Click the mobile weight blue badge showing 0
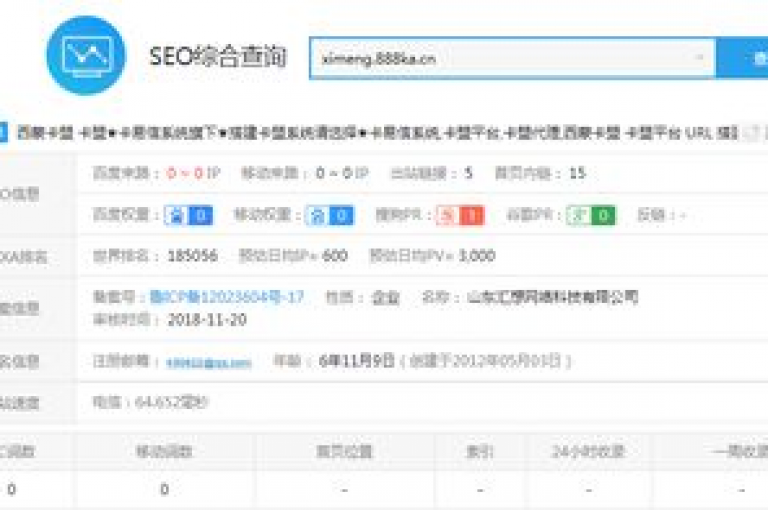 point(330,215)
